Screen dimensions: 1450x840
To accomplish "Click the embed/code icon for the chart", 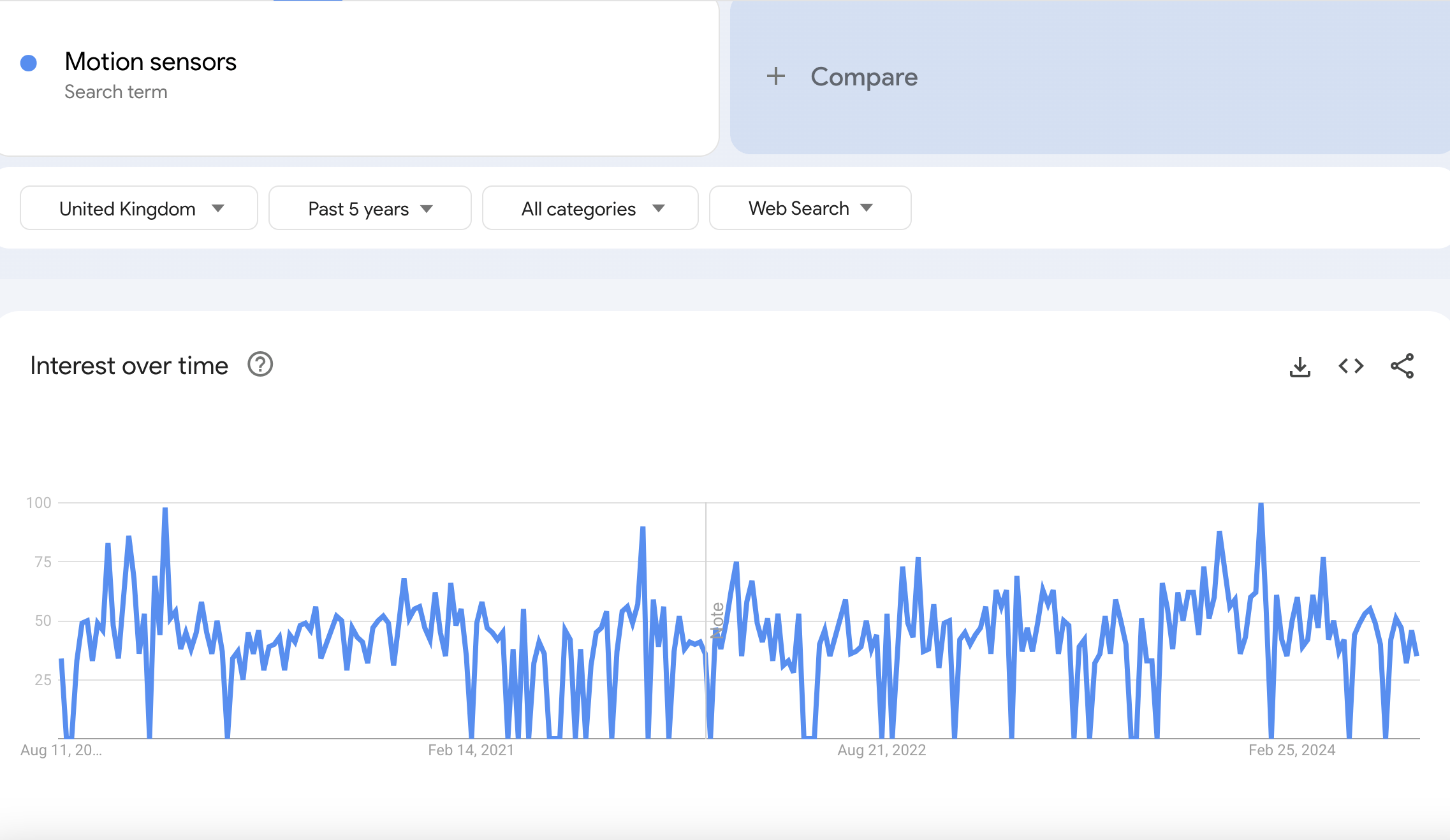I will tap(1351, 365).
